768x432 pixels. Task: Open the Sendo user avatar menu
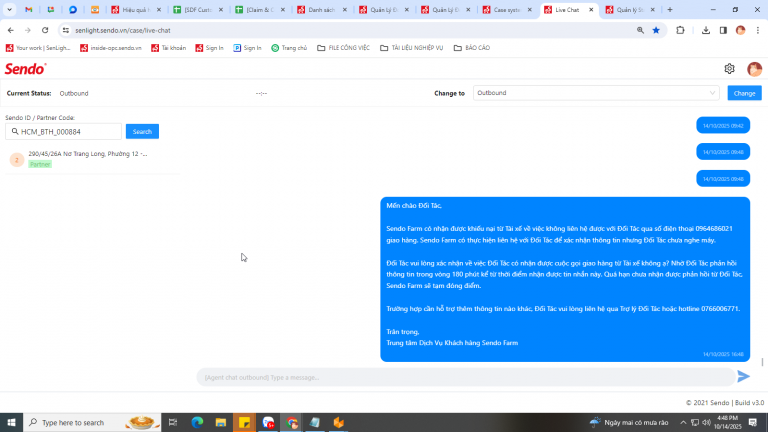754,69
